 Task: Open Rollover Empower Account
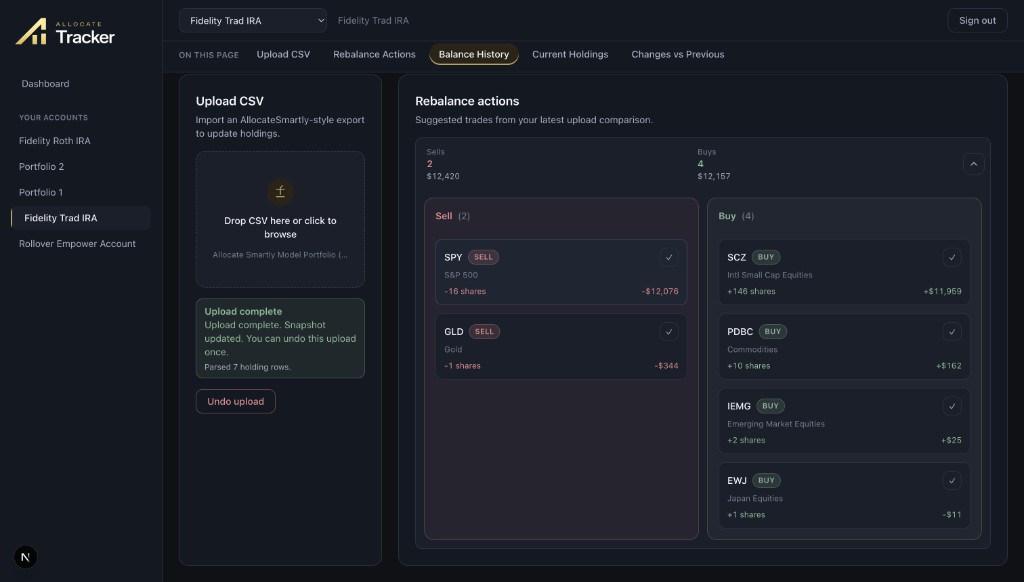click(x=77, y=244)
